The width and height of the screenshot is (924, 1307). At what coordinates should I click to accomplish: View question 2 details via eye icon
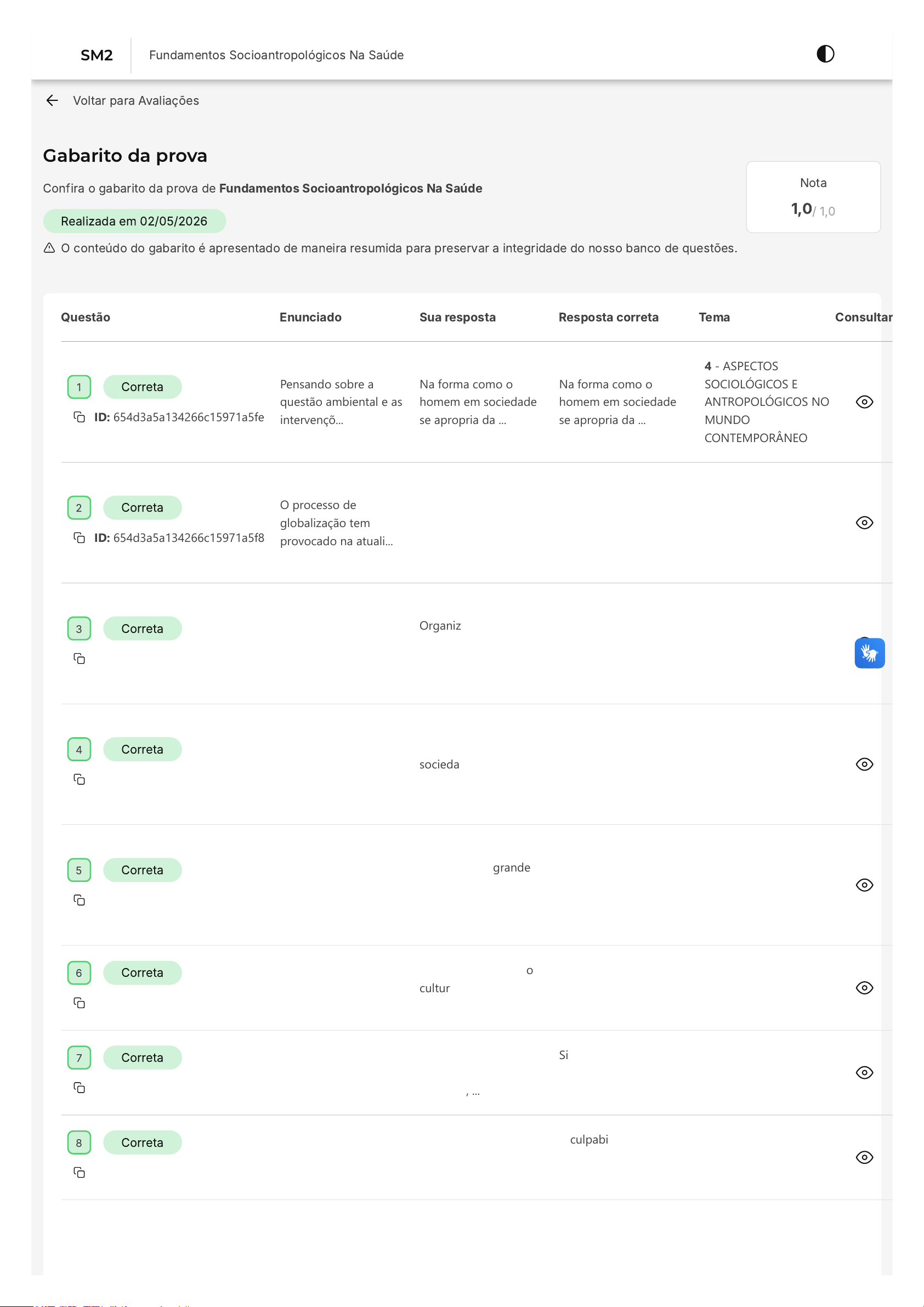pos(864,523)
